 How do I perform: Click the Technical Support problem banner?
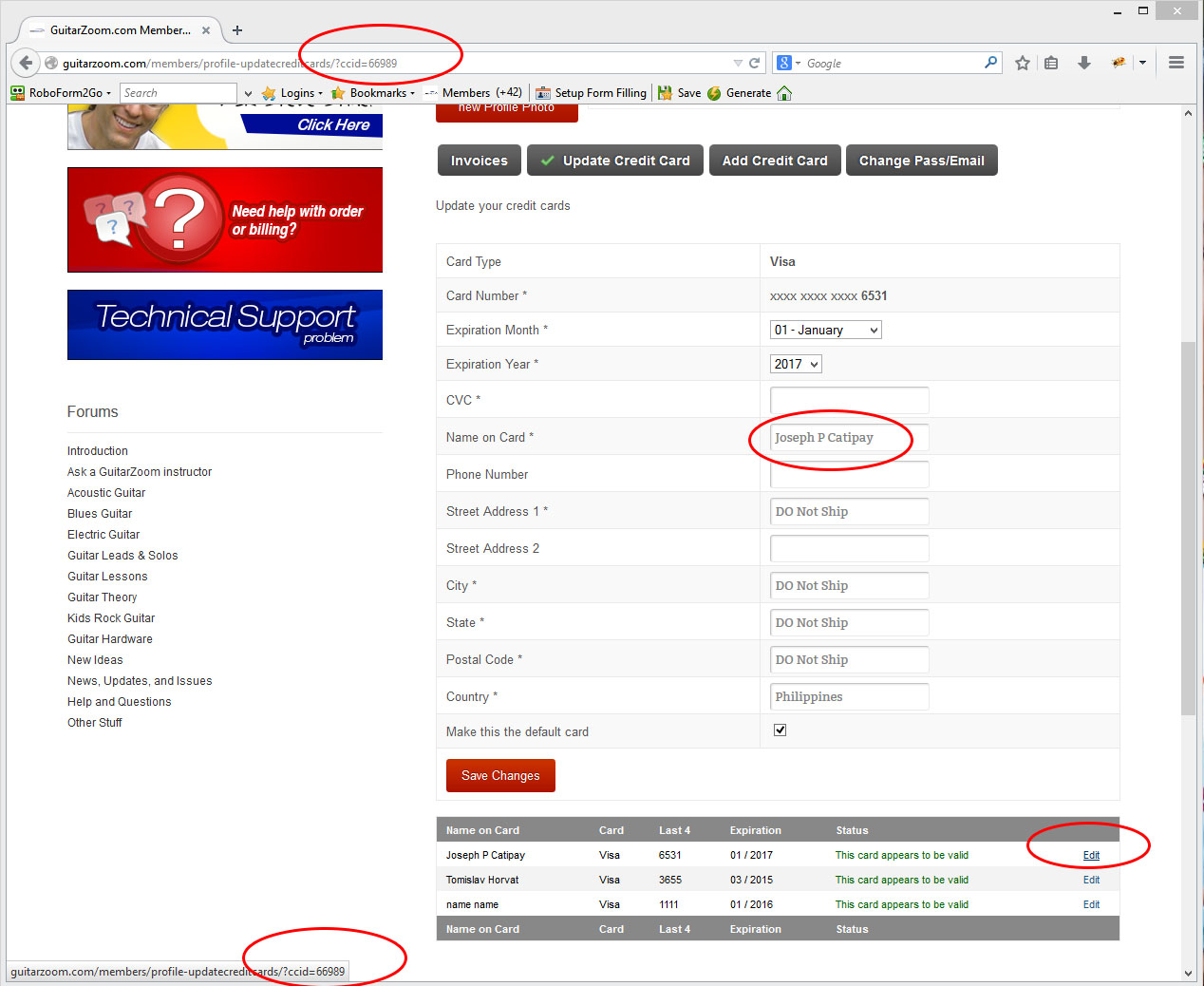[x=225, y=325]
